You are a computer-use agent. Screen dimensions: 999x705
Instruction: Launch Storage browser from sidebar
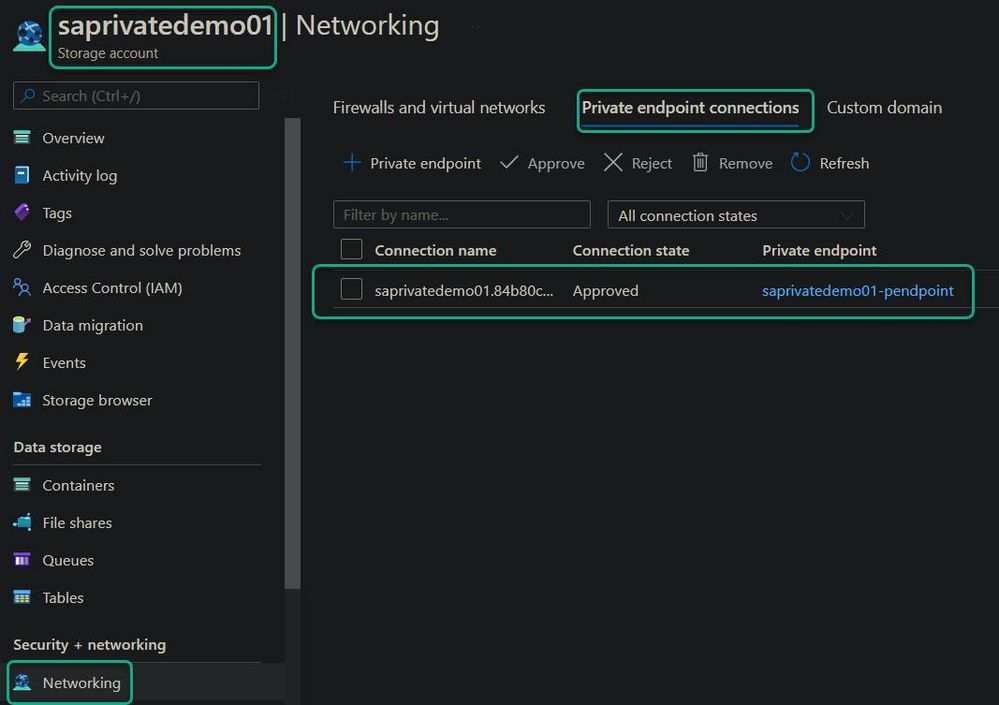pyautogui.click(x=97, y=400)
